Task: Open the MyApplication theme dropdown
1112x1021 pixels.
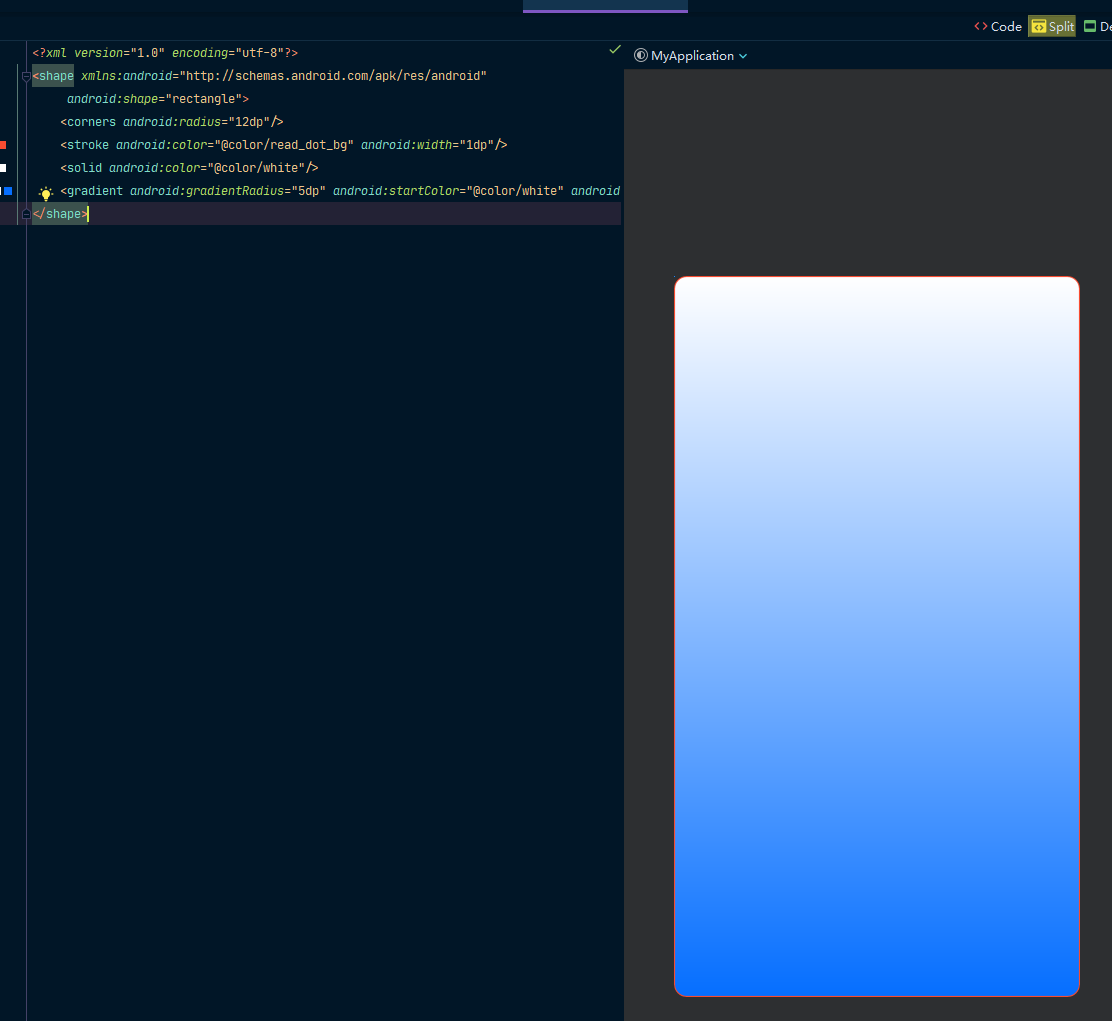Action: pos(691,56)
